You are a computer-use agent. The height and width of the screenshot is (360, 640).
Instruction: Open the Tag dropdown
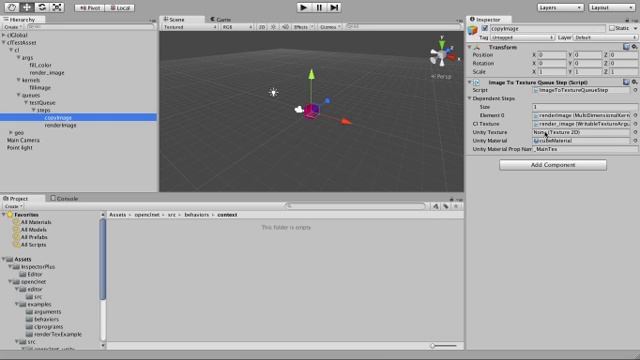tap(522, 38)
